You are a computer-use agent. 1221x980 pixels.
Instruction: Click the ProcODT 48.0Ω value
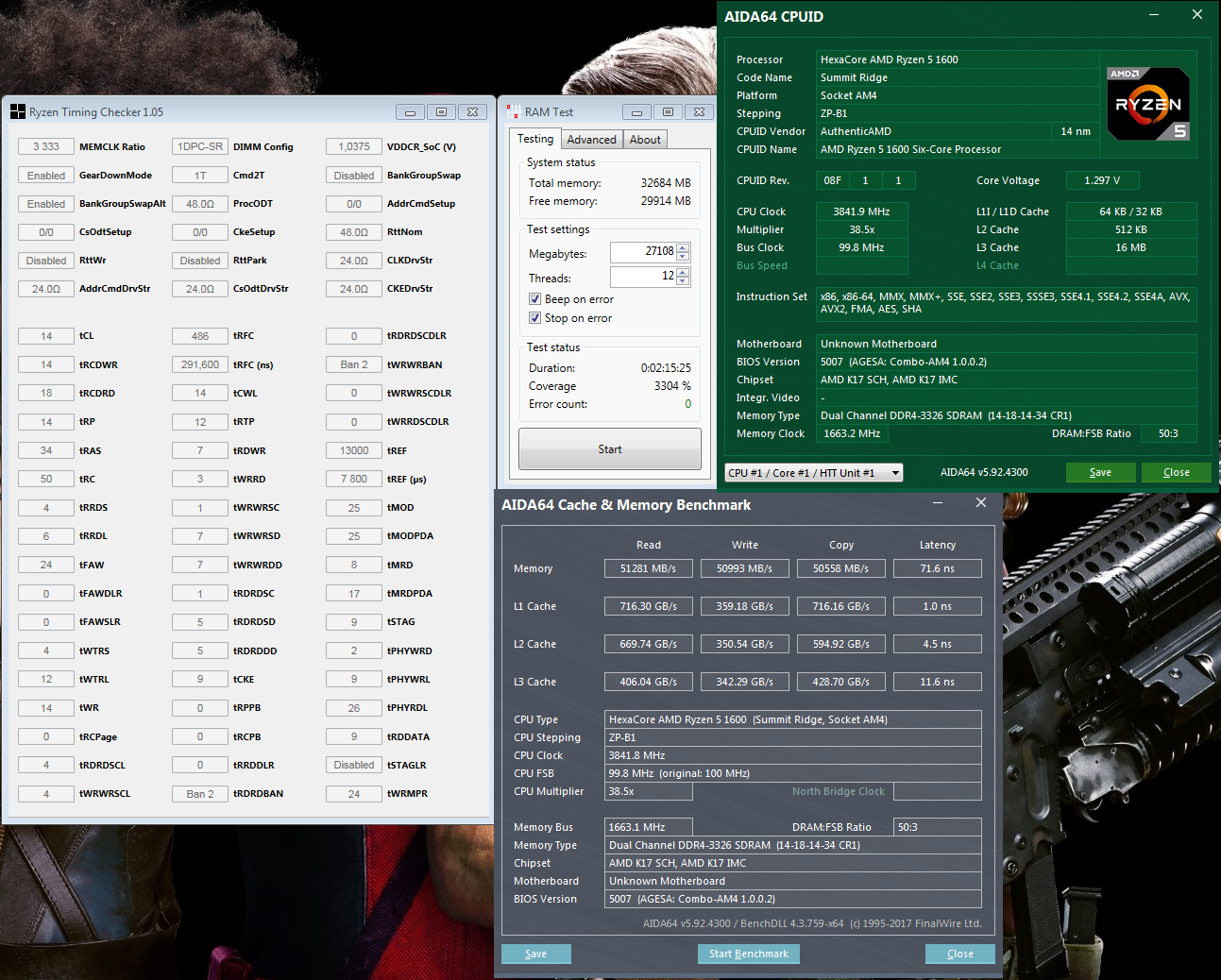(x=200, y=204)
